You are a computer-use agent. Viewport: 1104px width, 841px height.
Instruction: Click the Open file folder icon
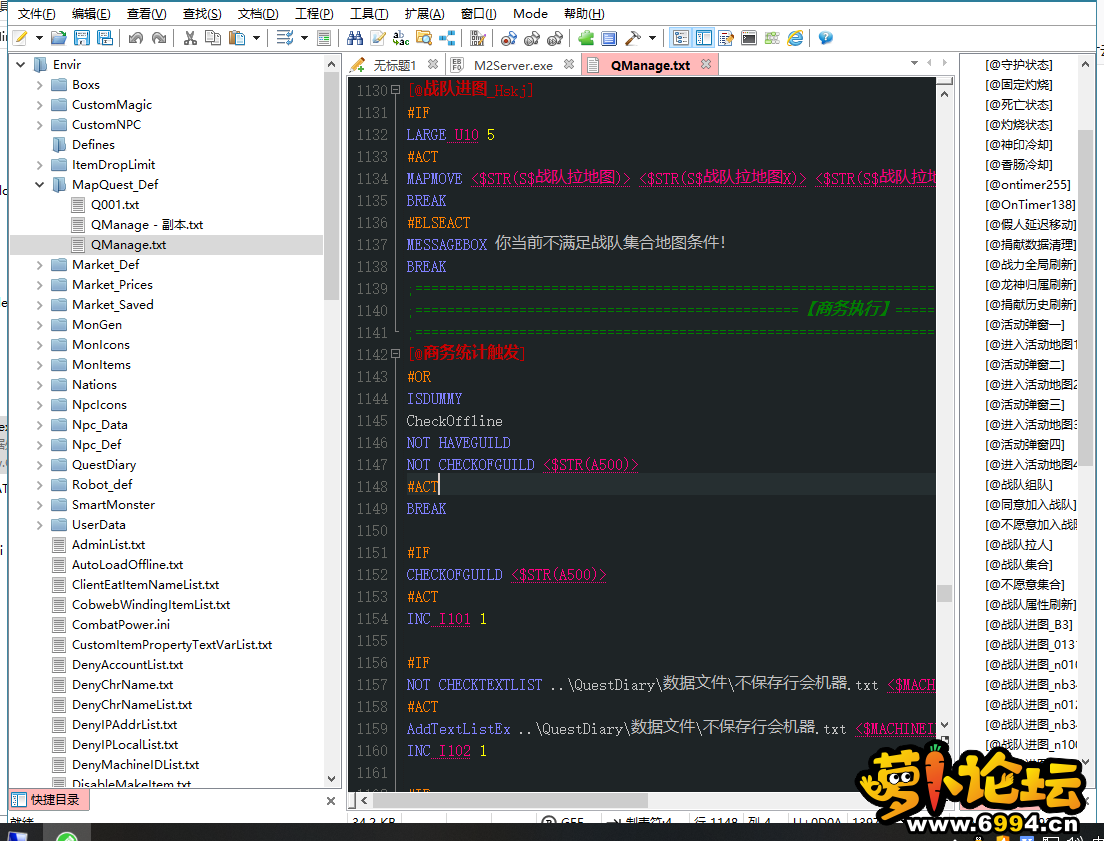tap(58, 38)
